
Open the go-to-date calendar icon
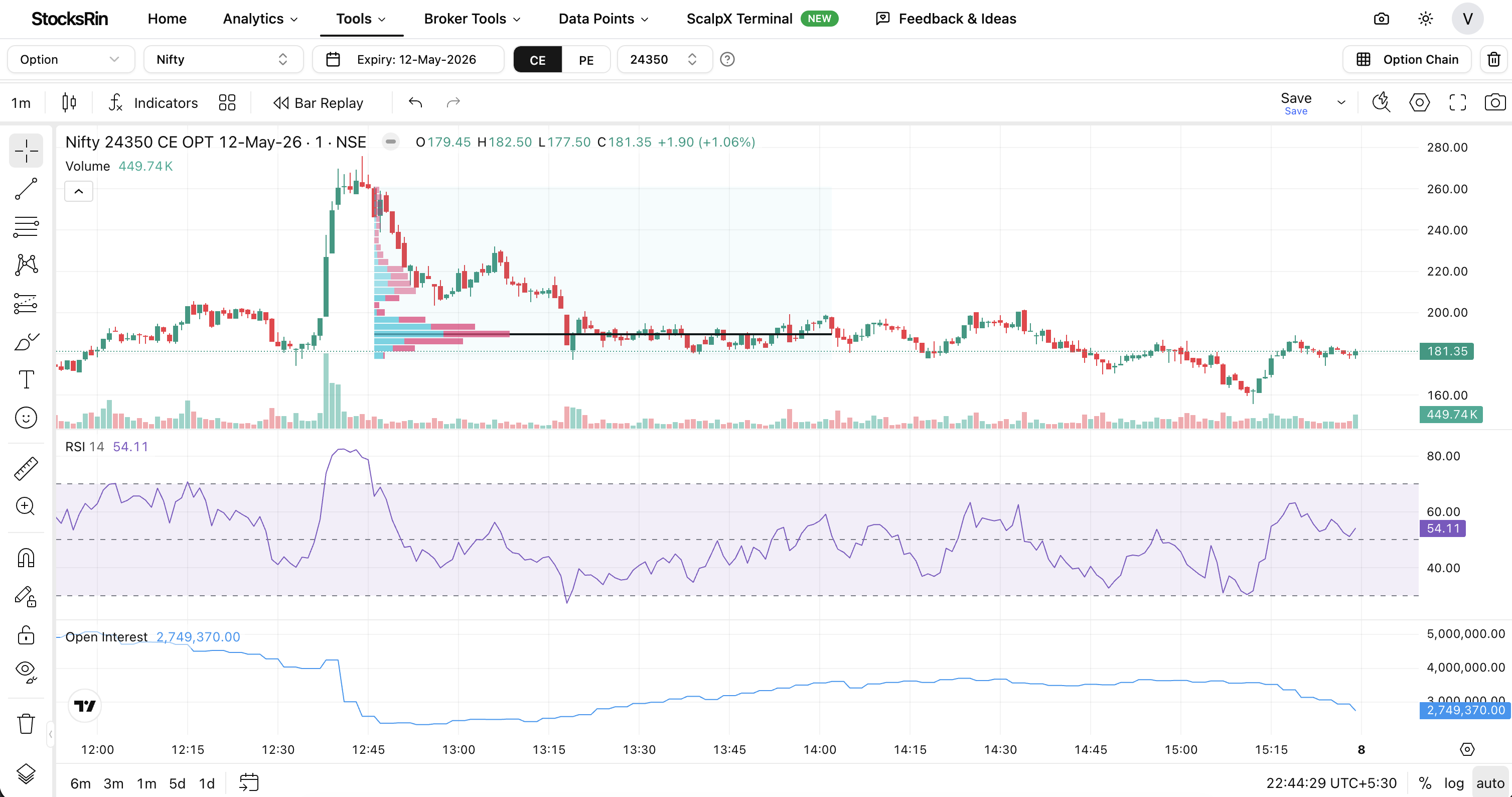pyautogui.click(x=249, y=782)
